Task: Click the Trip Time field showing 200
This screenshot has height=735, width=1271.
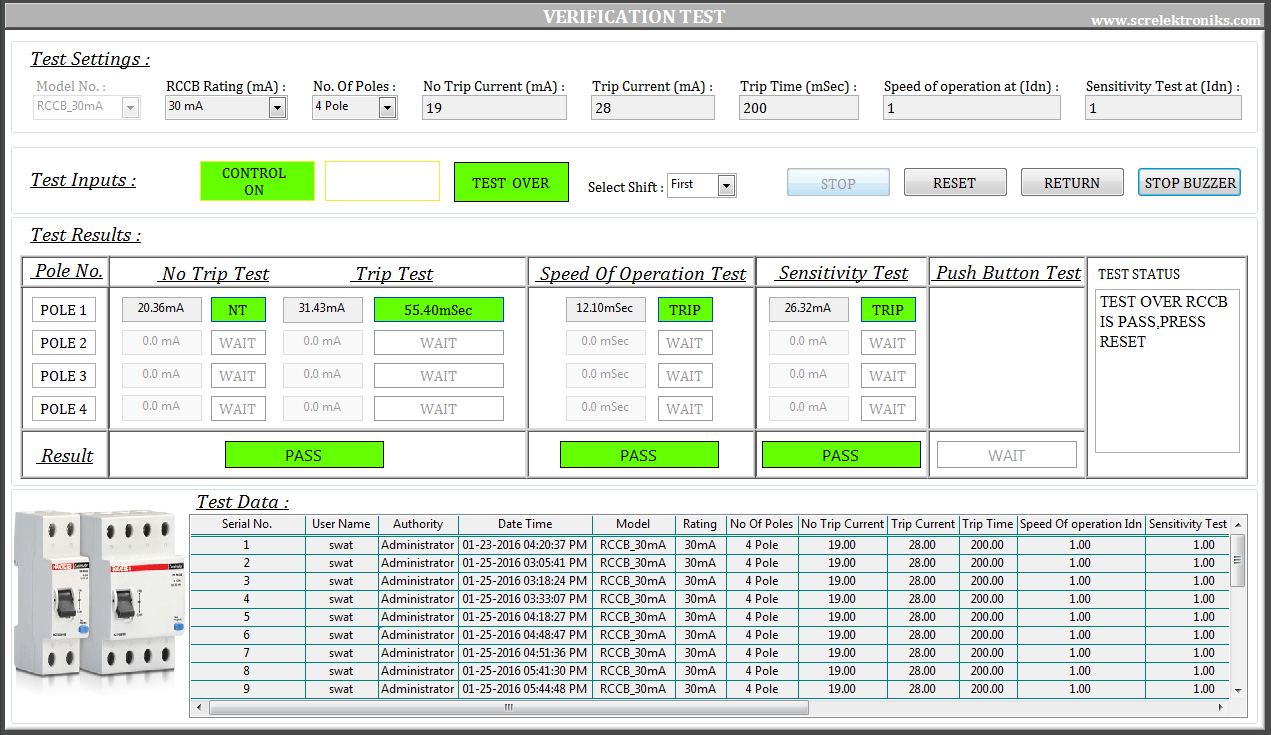Action: click(x=798, y=107)
